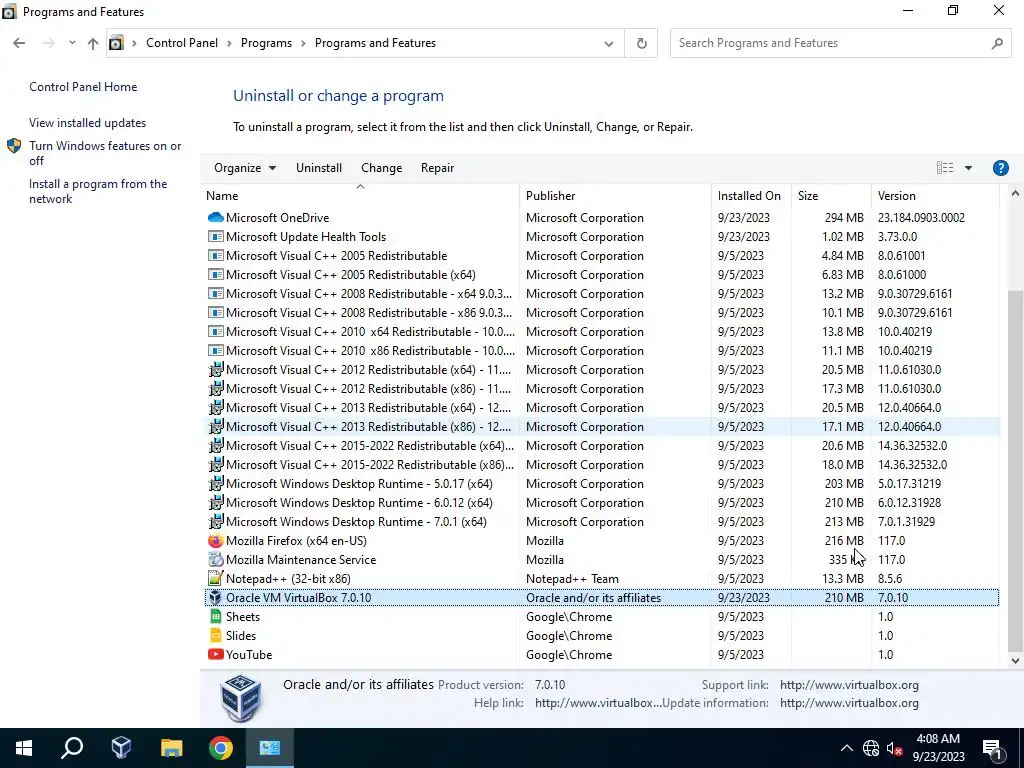This screenshot has width=1024, height=768.
Task: Click Control Panel in the breadcrumb
Action: tap(182, 43)
